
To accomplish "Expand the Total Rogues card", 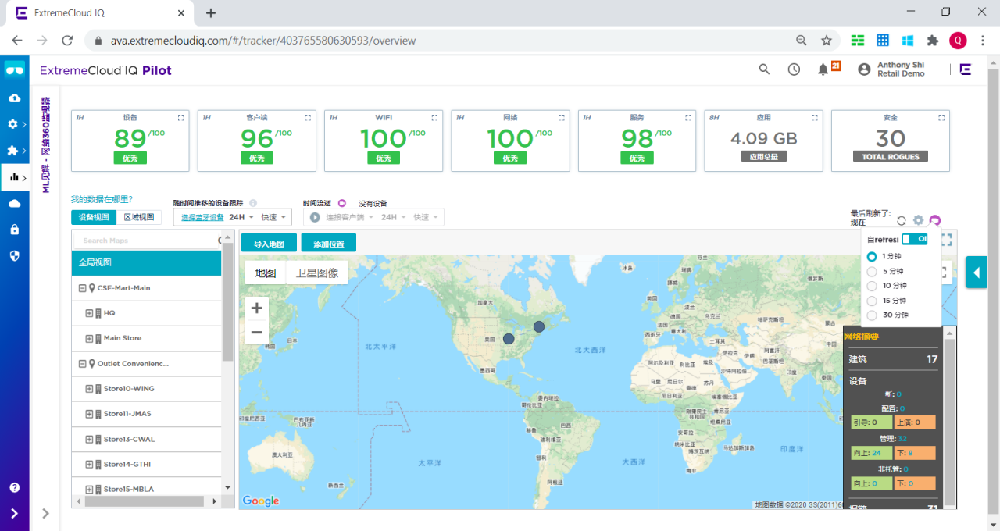I will pos(941,117).
